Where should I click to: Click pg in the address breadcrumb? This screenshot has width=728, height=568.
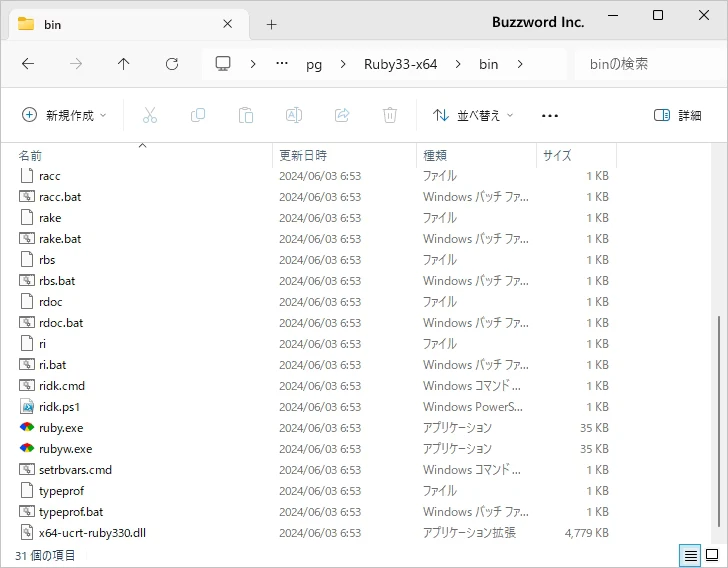[314, 64]
